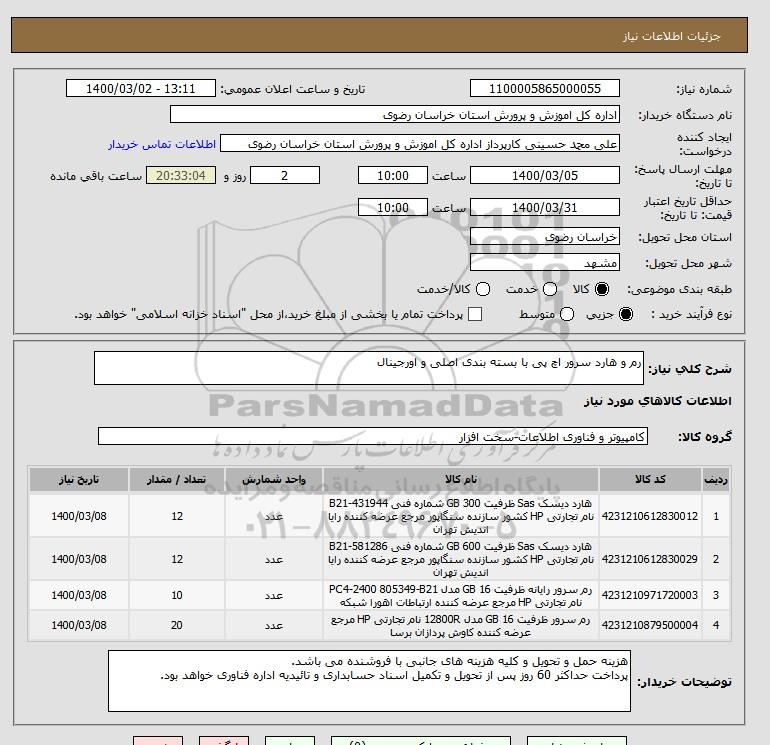This screenshot has width=770, height=745.
Task: Open the اطلاعات تماس خریدار link
Action: click(x=162, y=144)
